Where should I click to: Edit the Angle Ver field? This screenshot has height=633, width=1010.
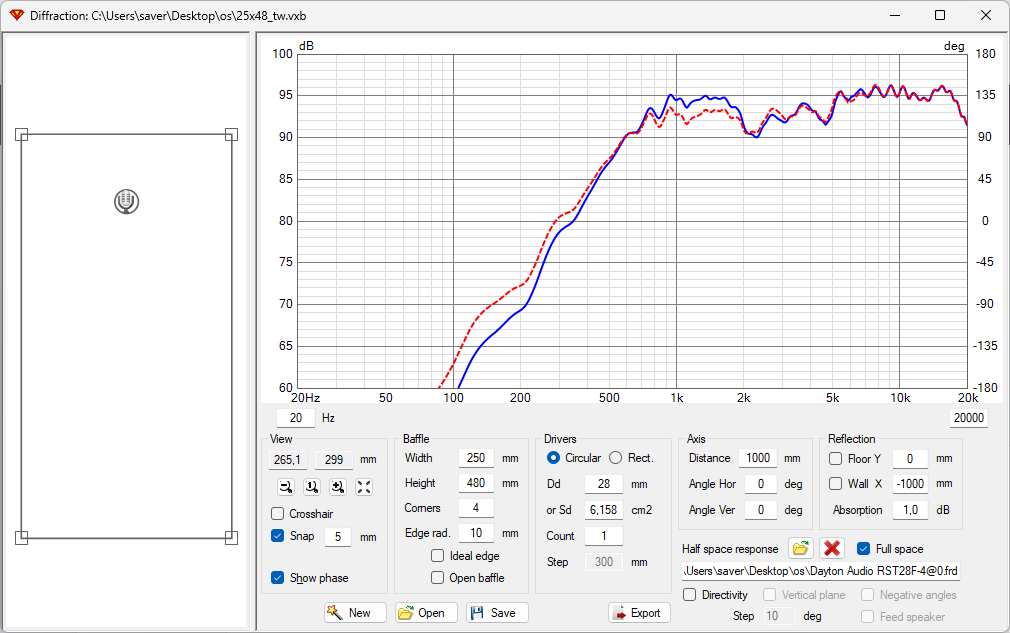click(761, 510)
